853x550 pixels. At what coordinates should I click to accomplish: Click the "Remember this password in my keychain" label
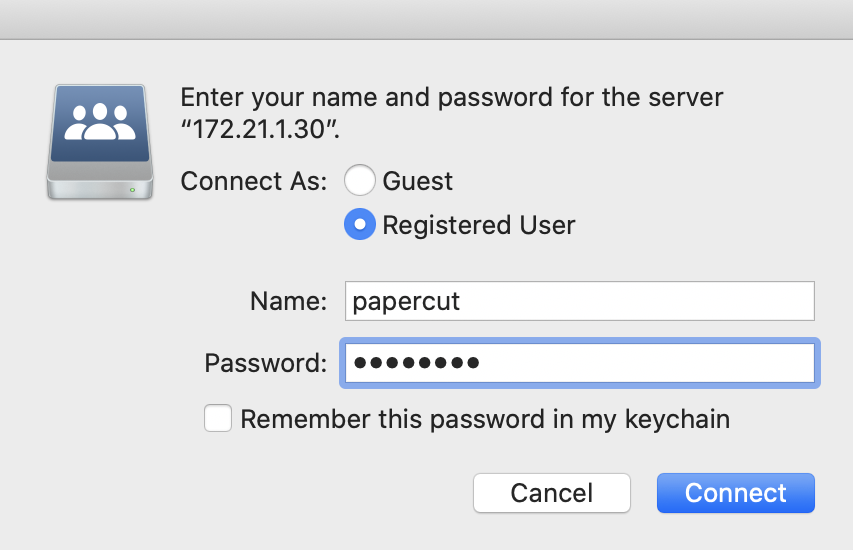coord(485,419)
